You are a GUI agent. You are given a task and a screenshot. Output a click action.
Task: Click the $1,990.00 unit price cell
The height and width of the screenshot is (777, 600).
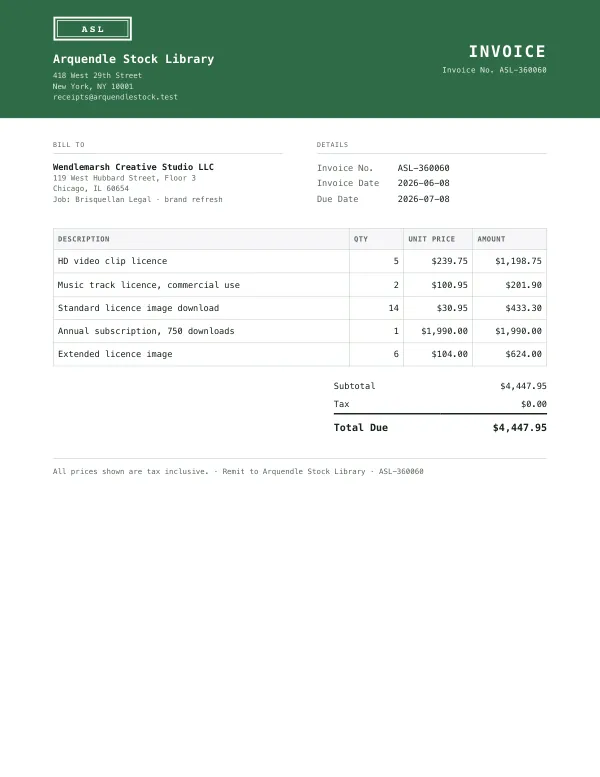pos(444,331)
